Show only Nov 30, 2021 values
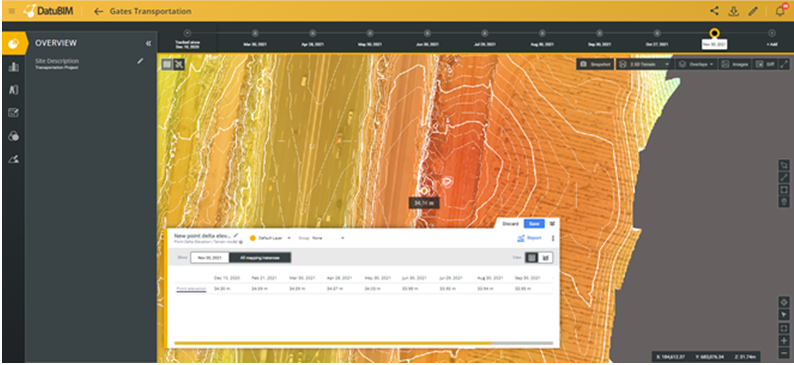This screenshot has width=794, height=365. (x=210, y=258)
